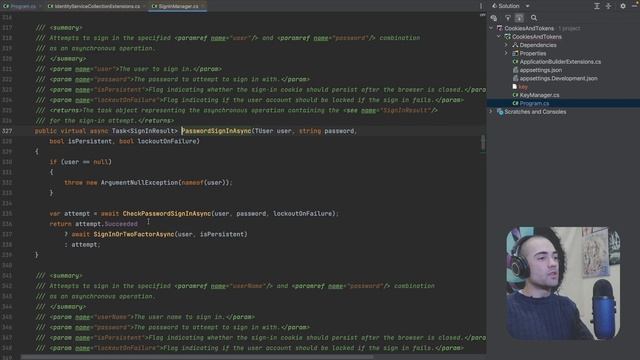Click 'lockoutOnFailure' parameter on line 328
The width and height of the screenshot is (640, 360).
click(168, 141)
